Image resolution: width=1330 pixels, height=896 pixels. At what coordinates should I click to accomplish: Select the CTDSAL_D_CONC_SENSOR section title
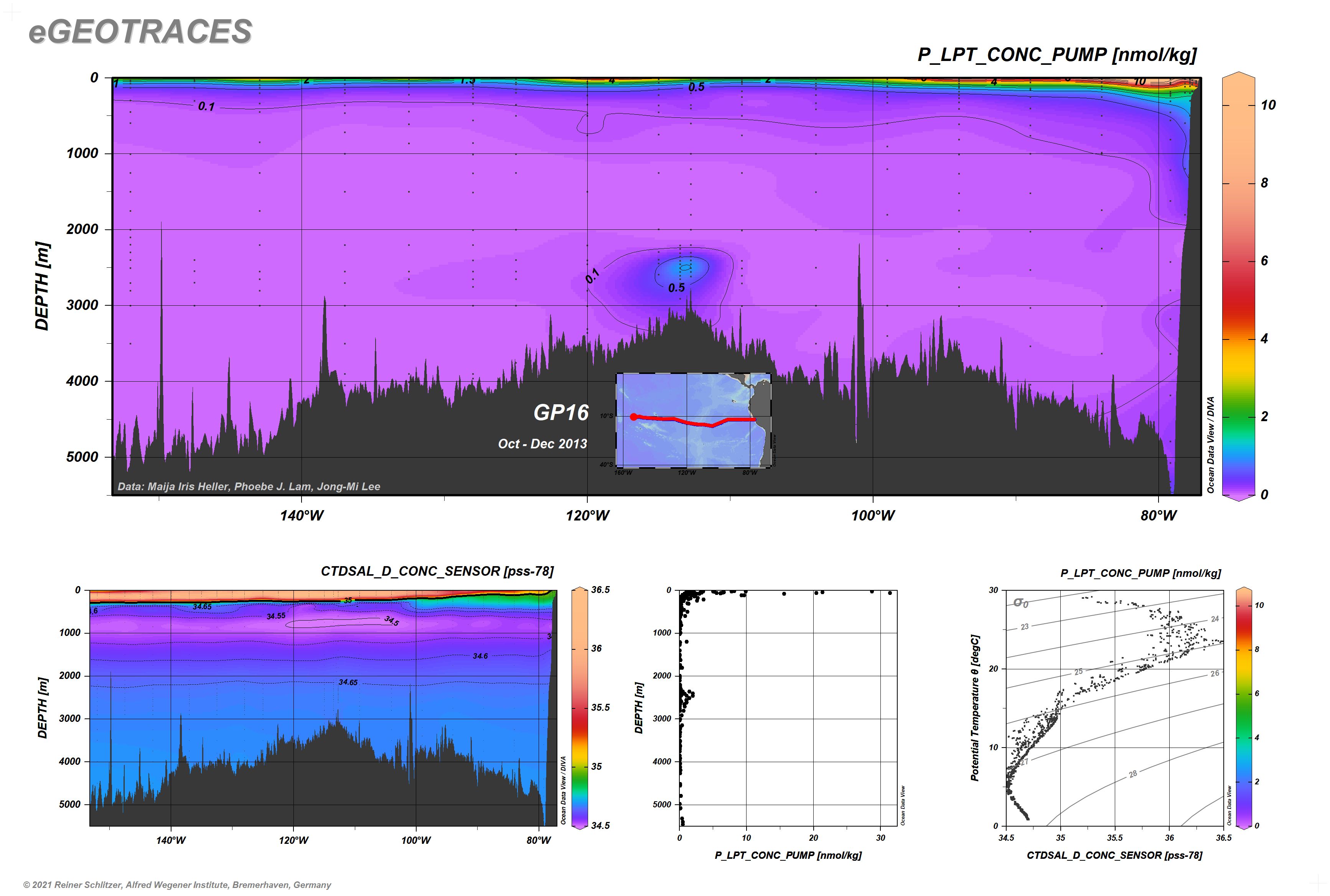[437, 571]
